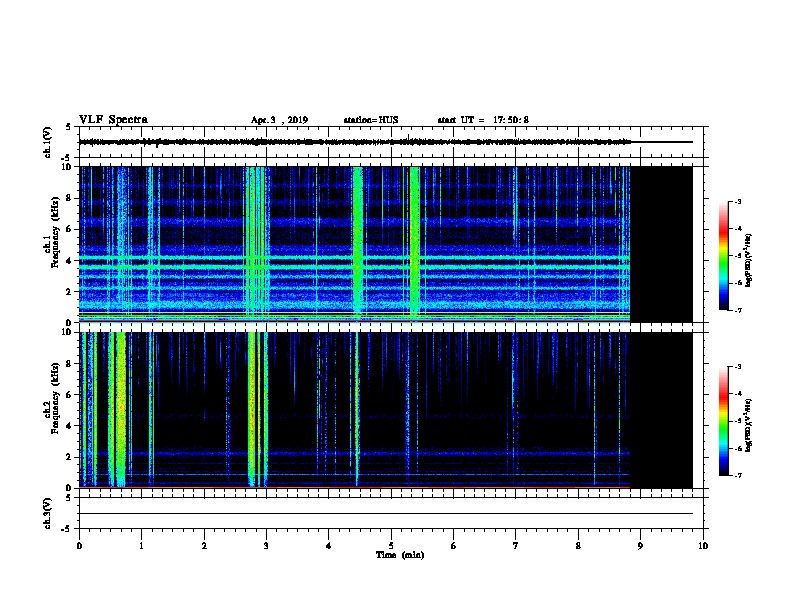Image resolution: width=792 pixels, height=612 pixels.
Task: Click the flat ch.3 waveform line
Action: [386, 514]
